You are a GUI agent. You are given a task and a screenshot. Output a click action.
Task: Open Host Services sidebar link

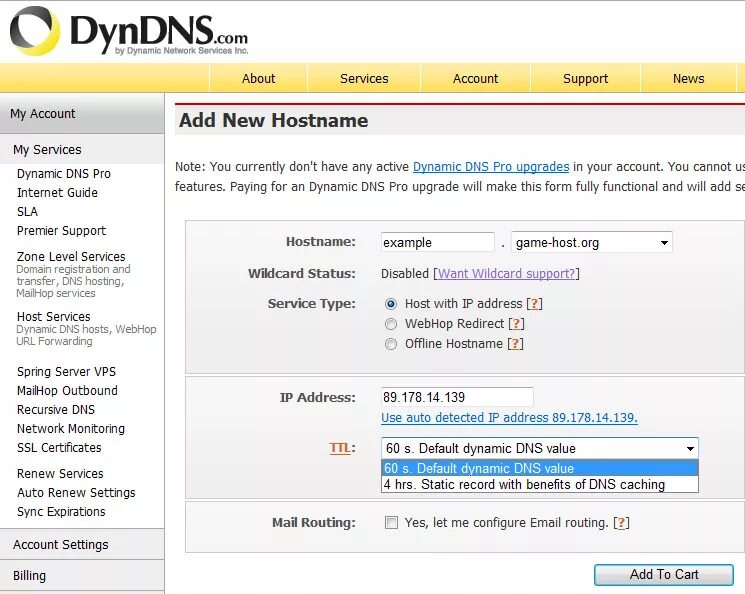tap(53, 316)
